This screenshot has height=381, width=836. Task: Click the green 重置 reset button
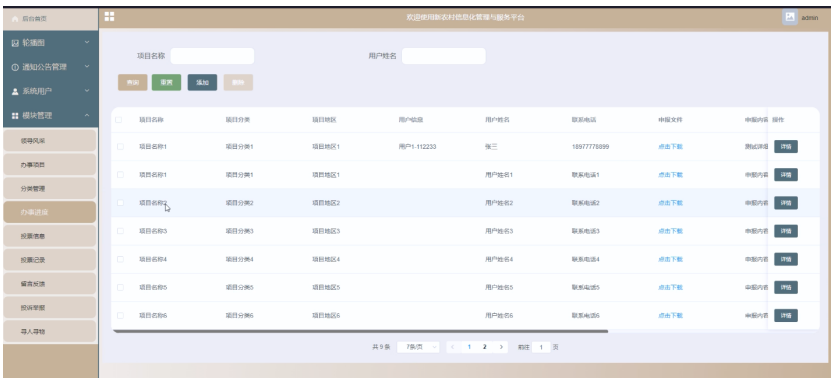click(x=166, y=83)
